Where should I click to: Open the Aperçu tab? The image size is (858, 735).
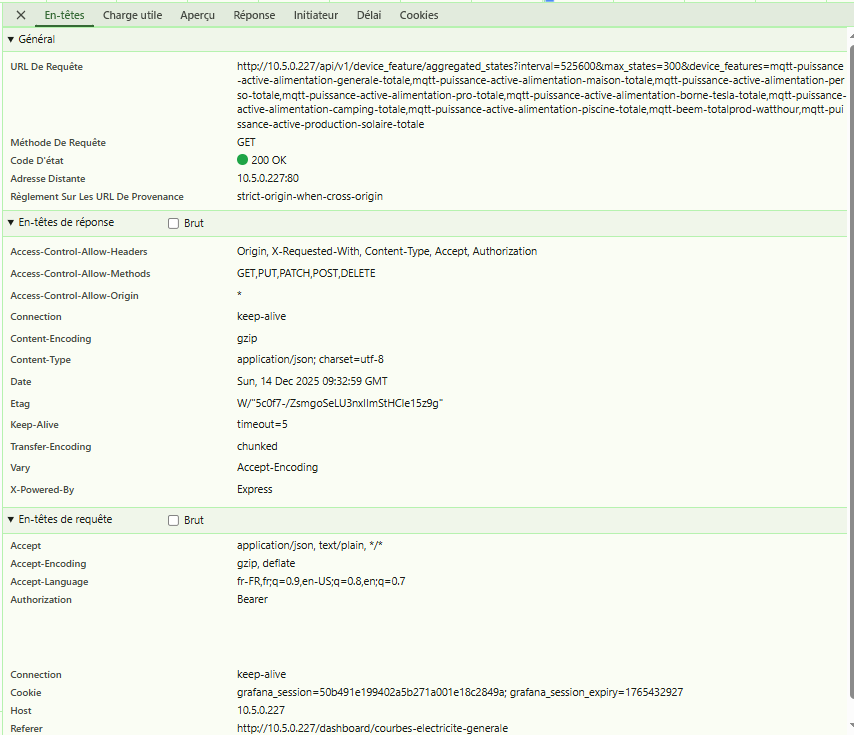(197, 15)
